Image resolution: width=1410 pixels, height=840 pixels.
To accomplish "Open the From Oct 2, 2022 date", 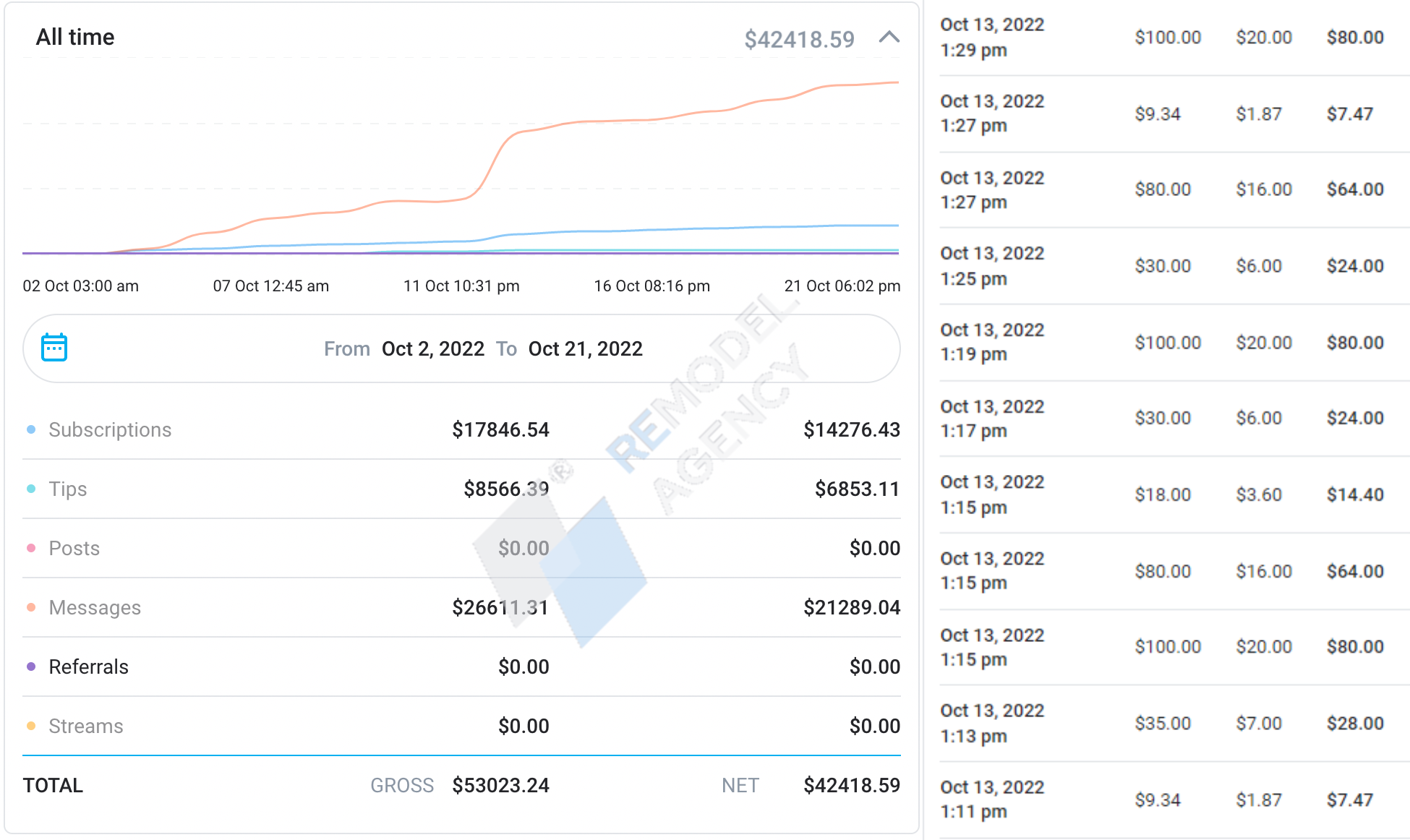I will pos(432,349).
